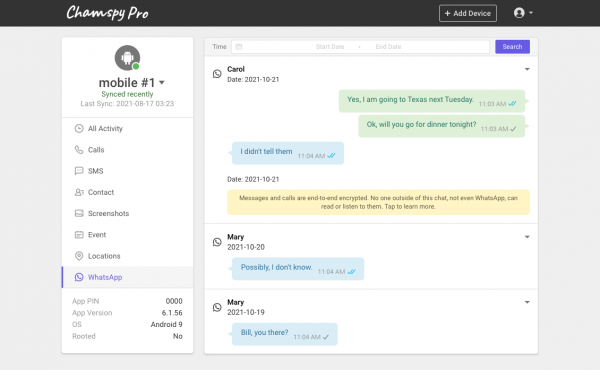Click double-check on "I didn't tell them"
The image size is (600, 370).
tap(331, 156)
